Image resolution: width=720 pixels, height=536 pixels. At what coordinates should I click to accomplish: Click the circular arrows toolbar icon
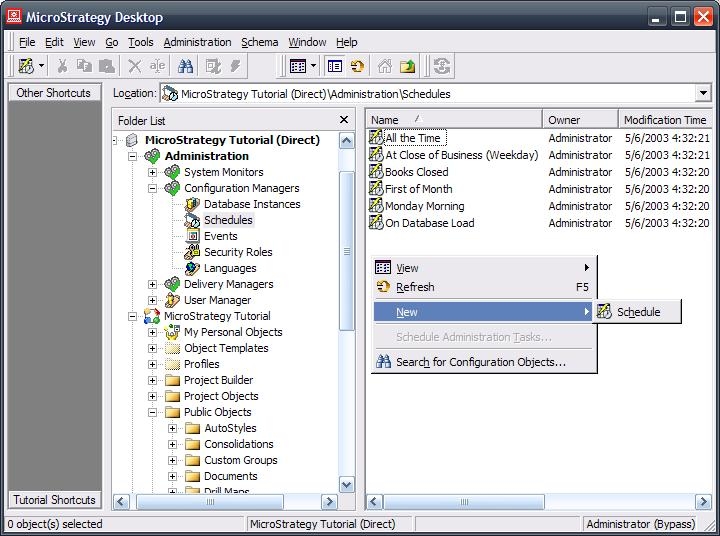coord(442,67)
